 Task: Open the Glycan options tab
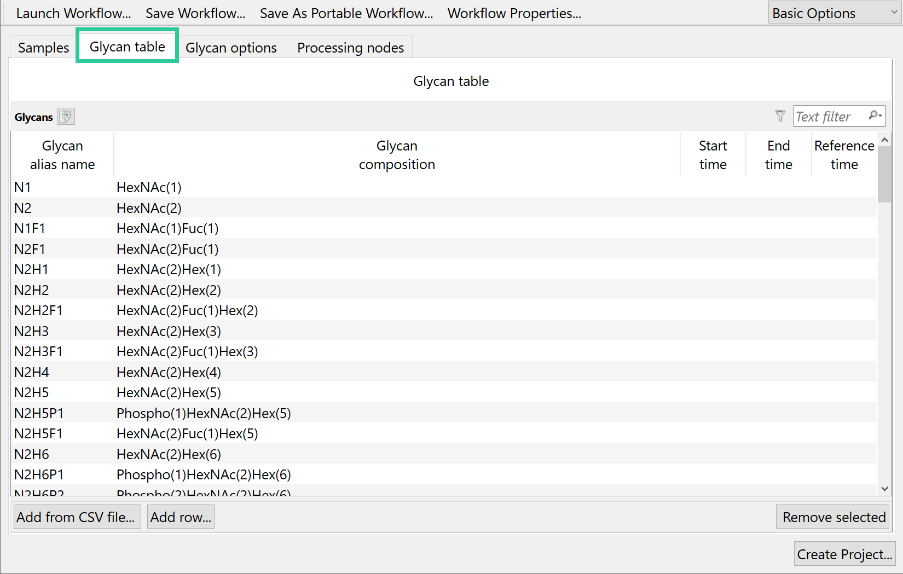pyautogui.click(x=231, y=48)
